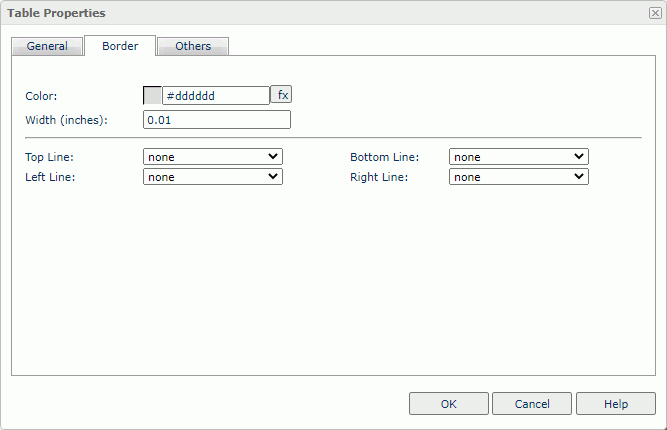The height and width of the screenshot is (430, 667).
Task: Switch to the General tab
Action: tap(47, 46)
